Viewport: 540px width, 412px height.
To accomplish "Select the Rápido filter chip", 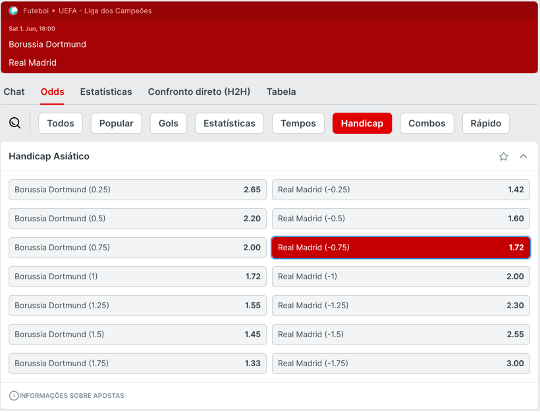I will coord(486,123).
